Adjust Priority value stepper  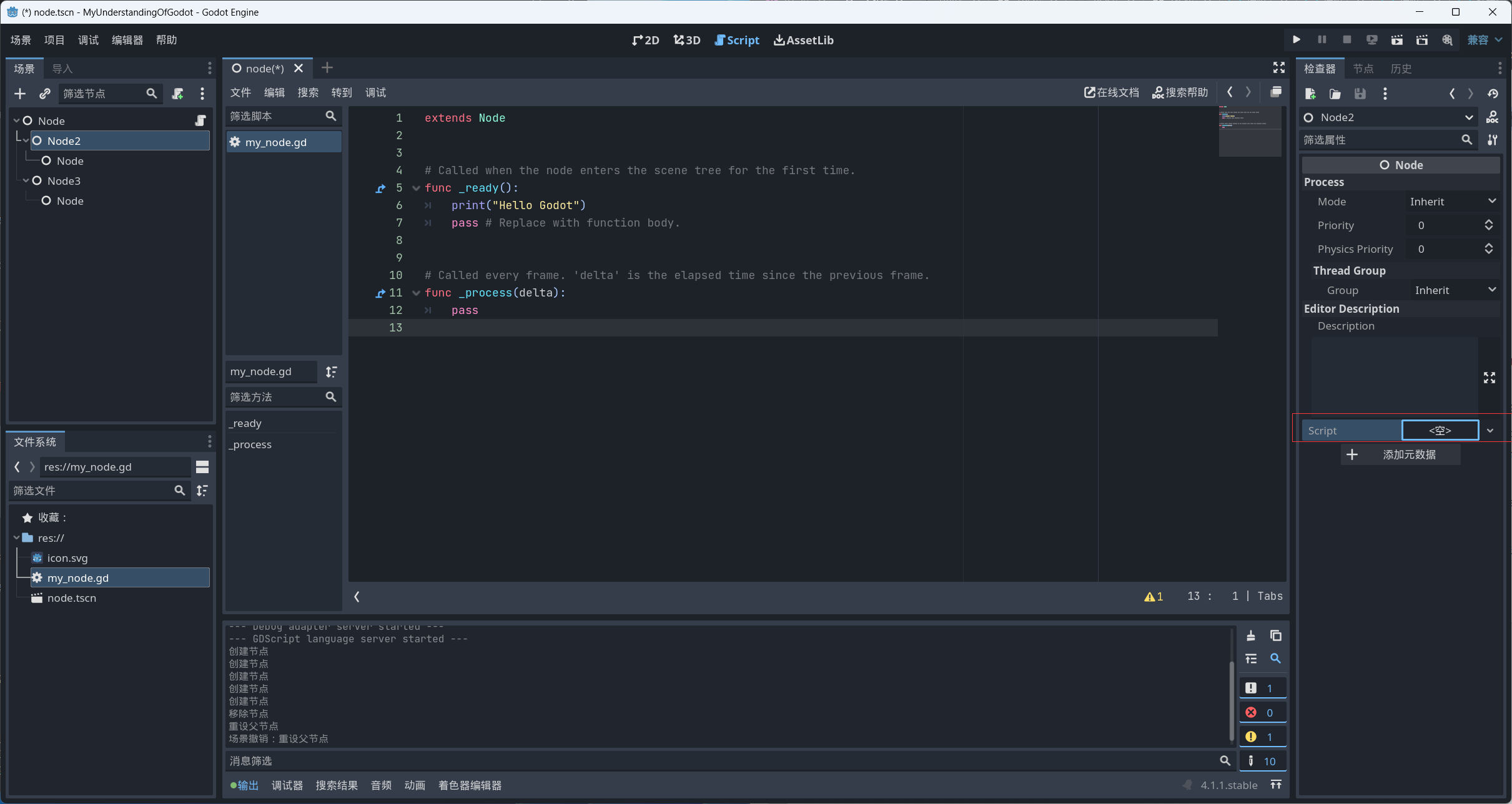coord(1489,225)
